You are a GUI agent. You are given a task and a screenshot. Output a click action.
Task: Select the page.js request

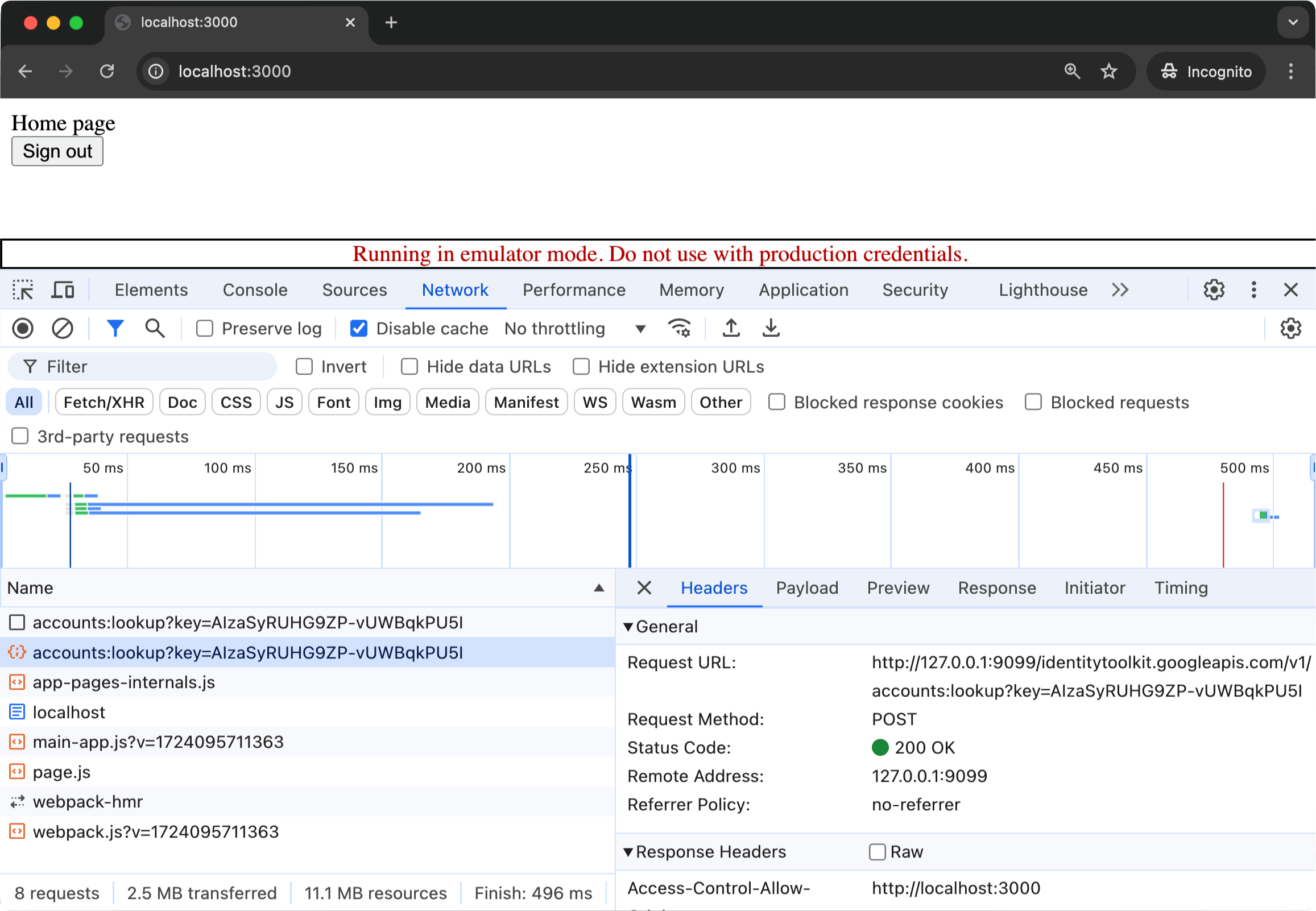[307, 772]
